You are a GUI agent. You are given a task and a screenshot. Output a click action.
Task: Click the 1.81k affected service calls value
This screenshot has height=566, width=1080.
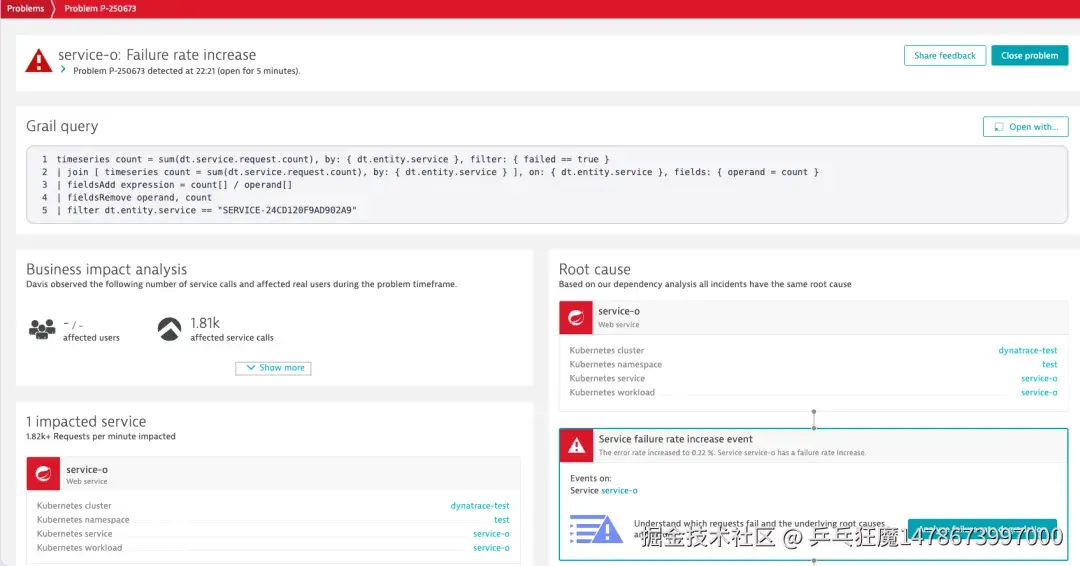pos(205,323)
